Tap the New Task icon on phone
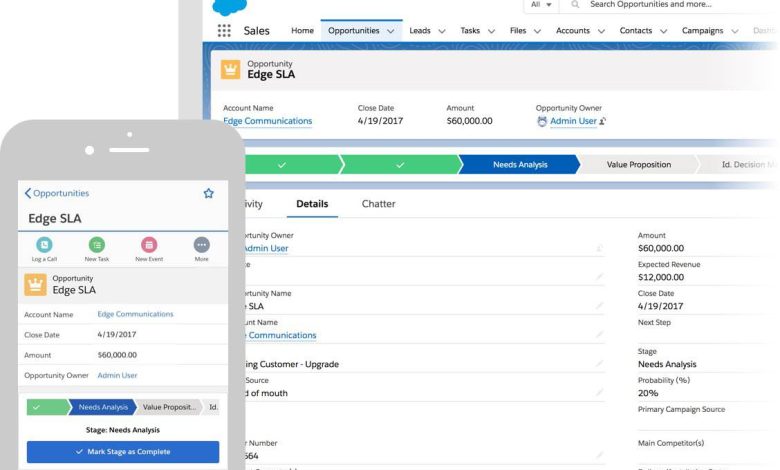The height and width of the screenshot is (470, 780). pos(97,245)
